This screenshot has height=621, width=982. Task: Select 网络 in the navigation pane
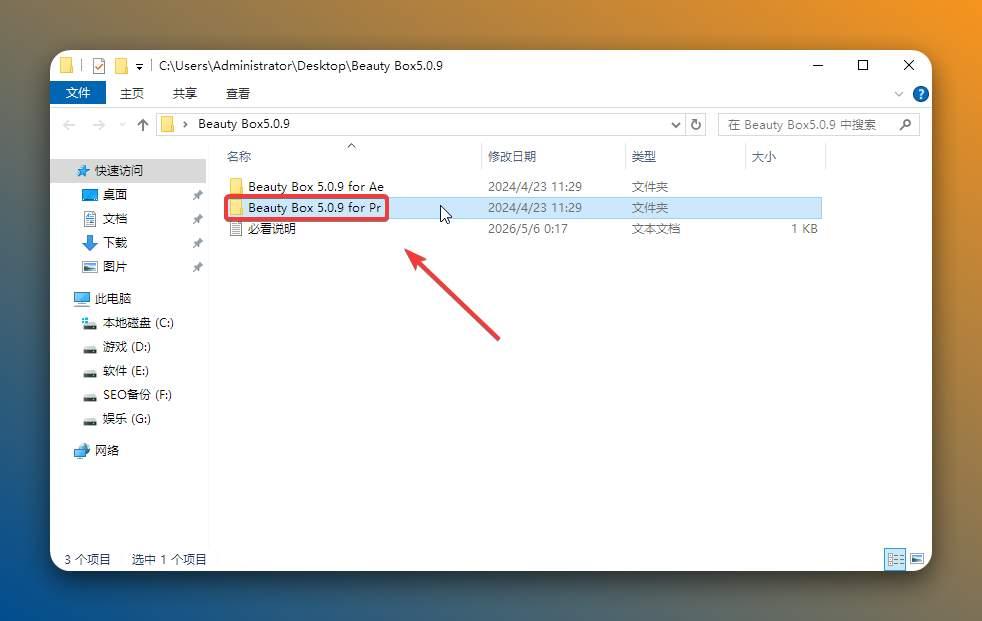point(106,451)
